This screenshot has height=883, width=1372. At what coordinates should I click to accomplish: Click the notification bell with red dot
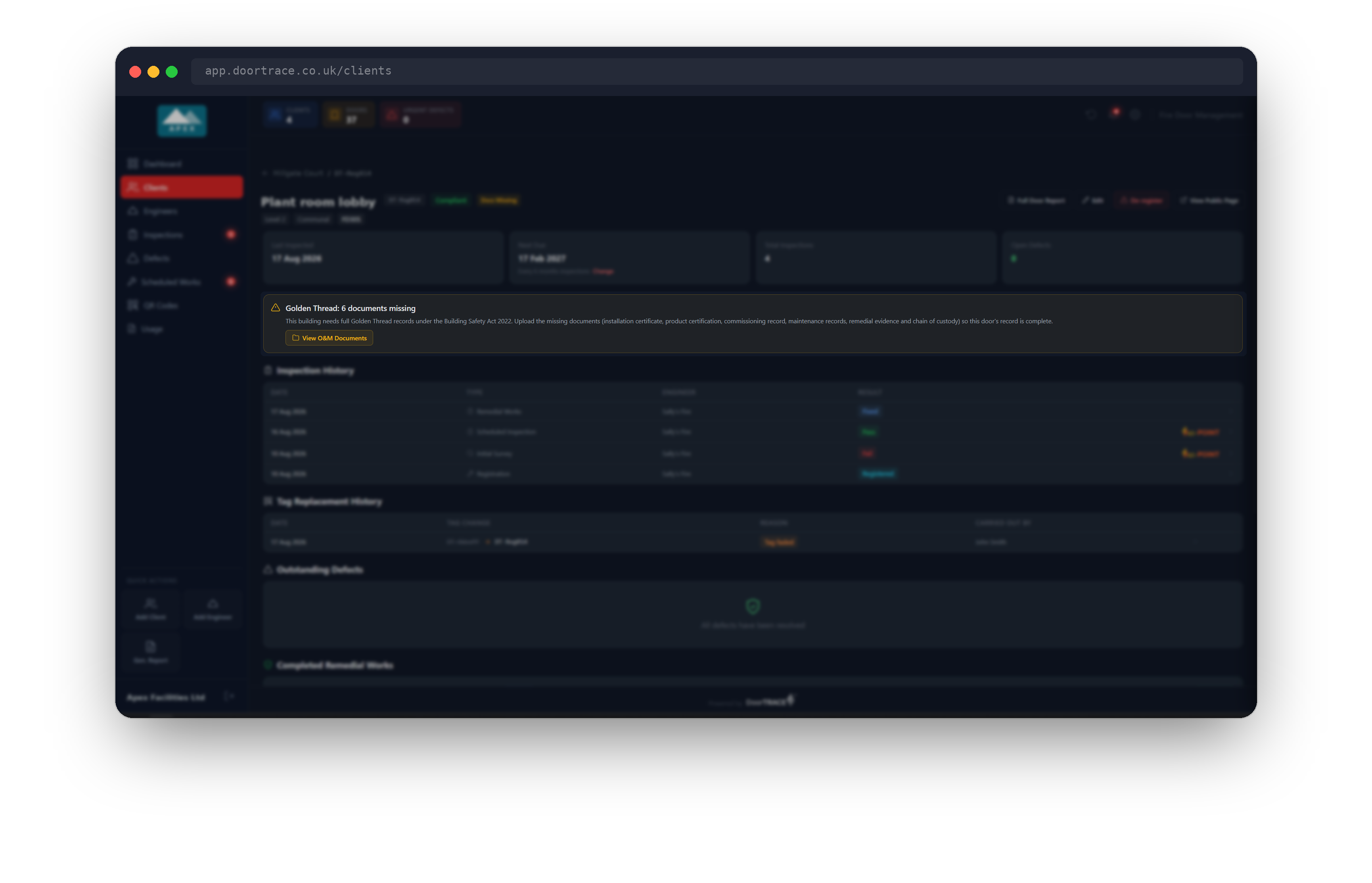tap(1113, 114)
